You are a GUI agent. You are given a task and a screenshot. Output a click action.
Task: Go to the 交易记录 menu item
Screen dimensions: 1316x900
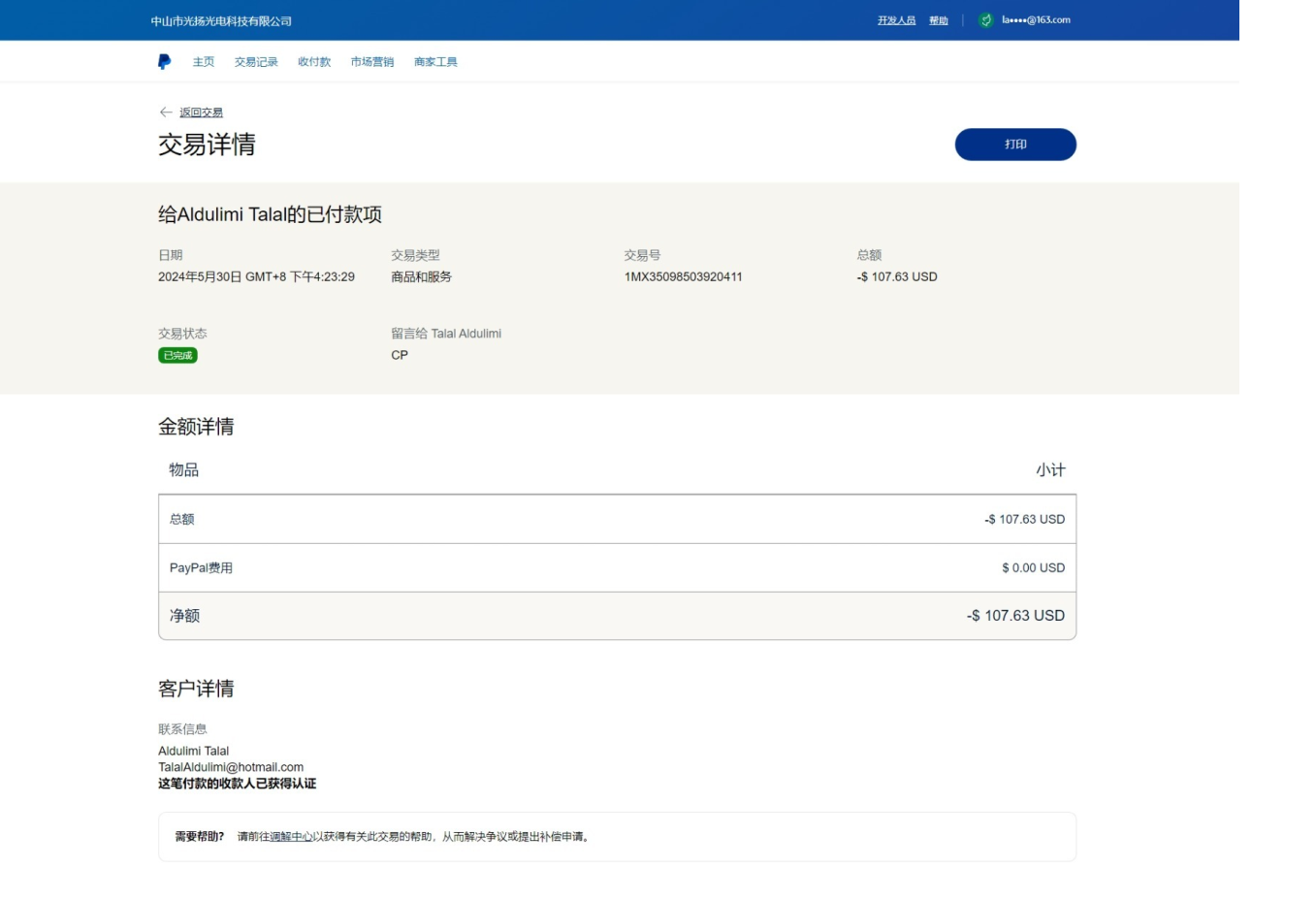click(x=256, y=62)
